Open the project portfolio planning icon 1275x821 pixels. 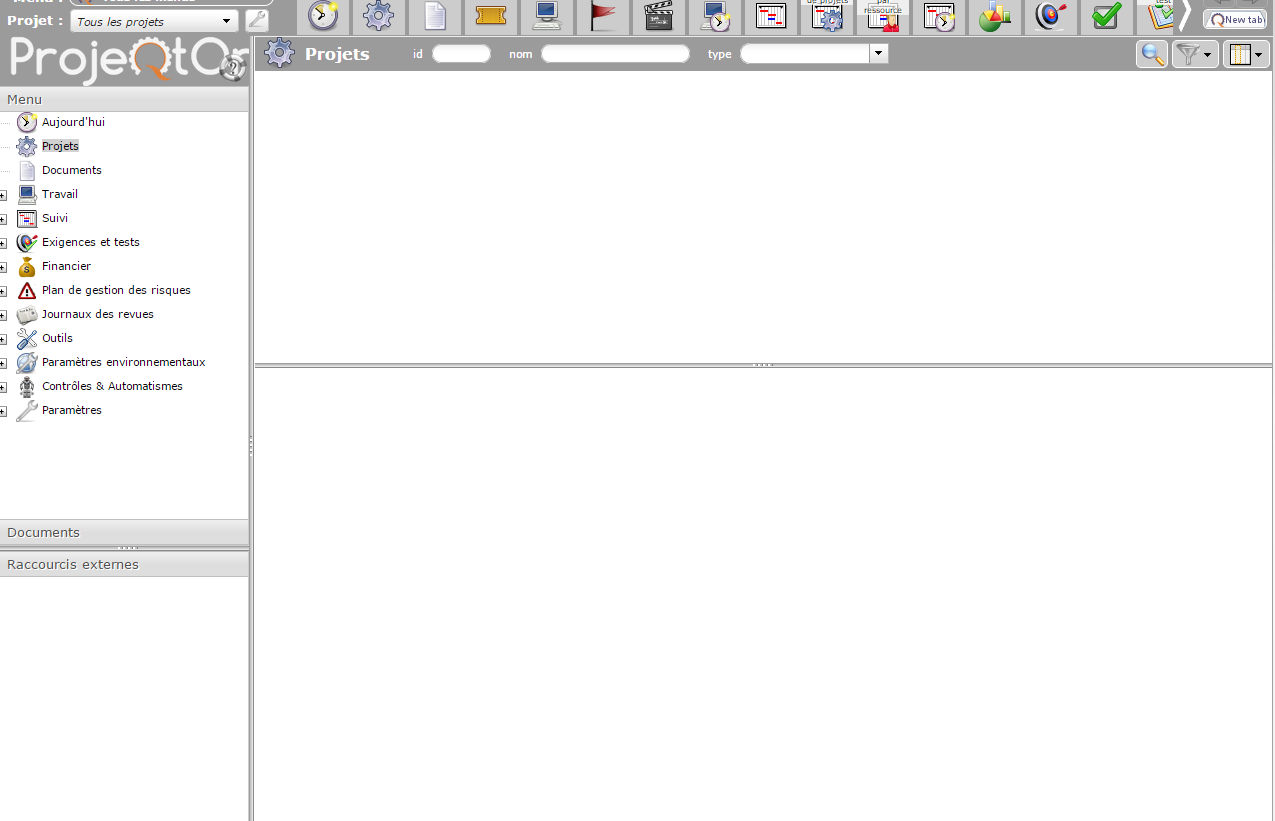(x=827, y=16)
